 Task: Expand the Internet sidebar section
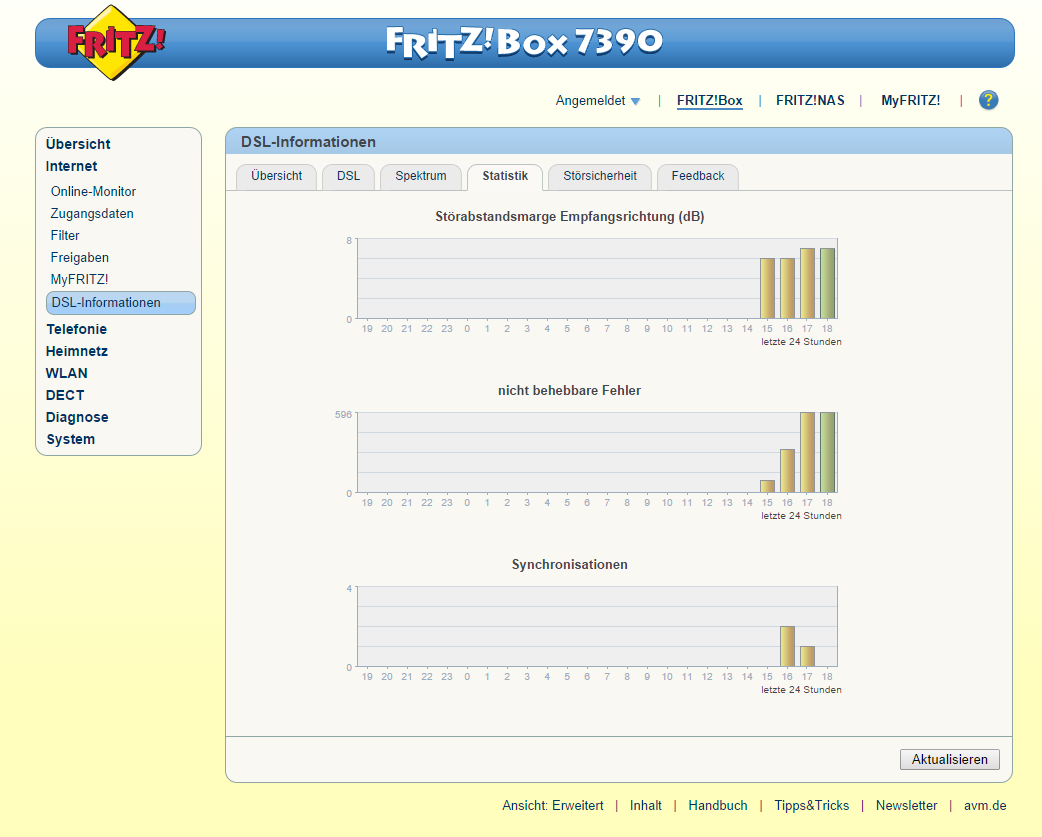[x=71, y=166]
